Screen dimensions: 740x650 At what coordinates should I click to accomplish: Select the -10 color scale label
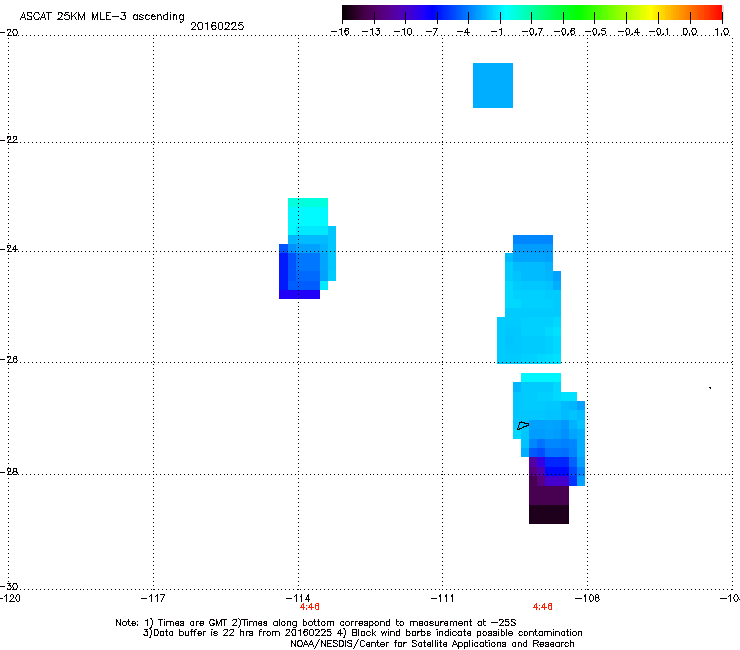[x=403, y=32]
